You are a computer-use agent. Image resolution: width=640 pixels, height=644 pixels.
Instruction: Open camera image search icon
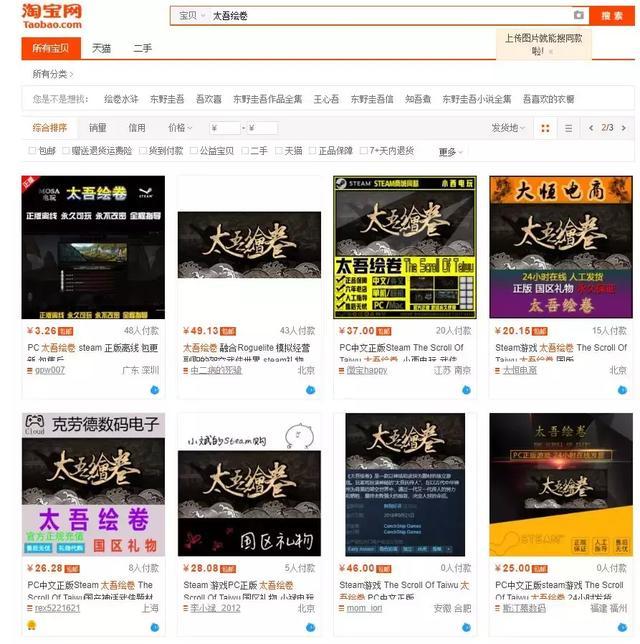[578, 16]
